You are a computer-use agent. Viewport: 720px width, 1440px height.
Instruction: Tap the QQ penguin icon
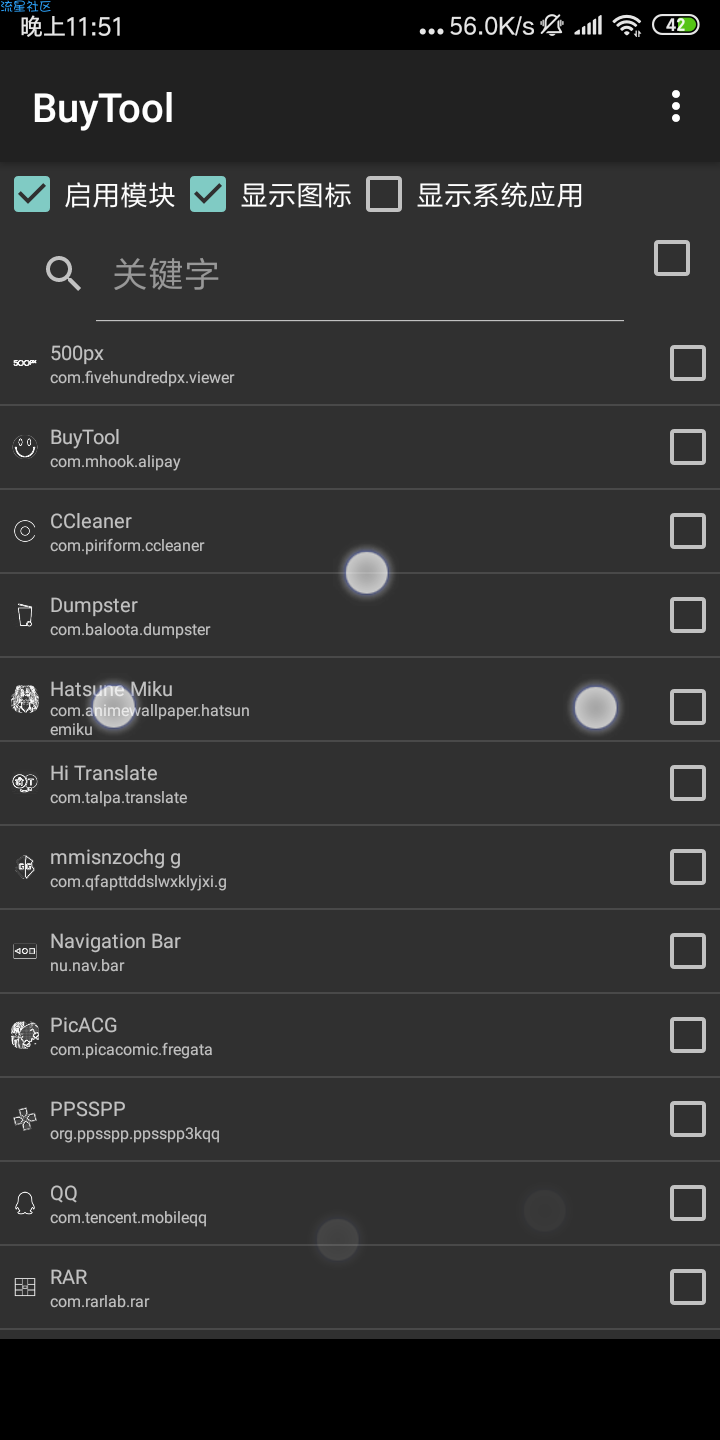pyautogui.click(x=25, y=1203)
